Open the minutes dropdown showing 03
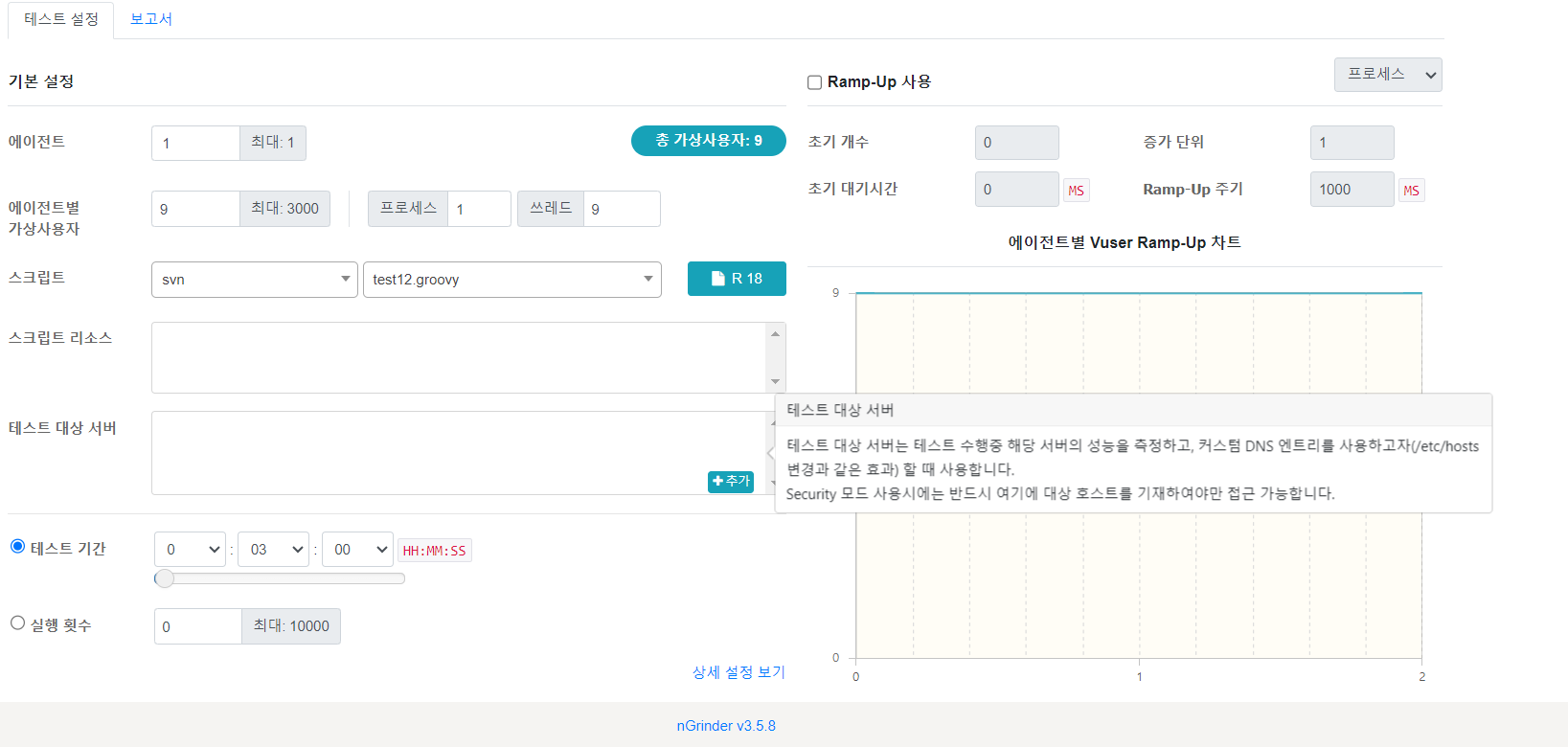Viewport: 1568px width, 747px height. [273, 550]
